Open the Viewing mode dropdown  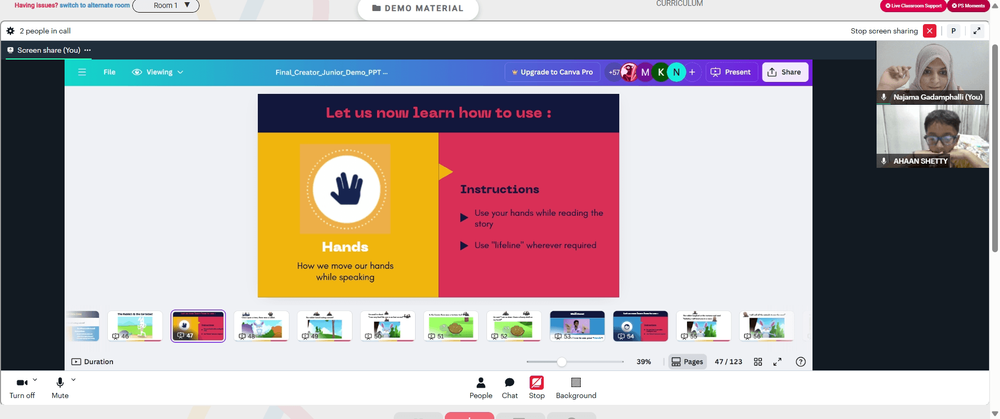[x=158, y=72]
